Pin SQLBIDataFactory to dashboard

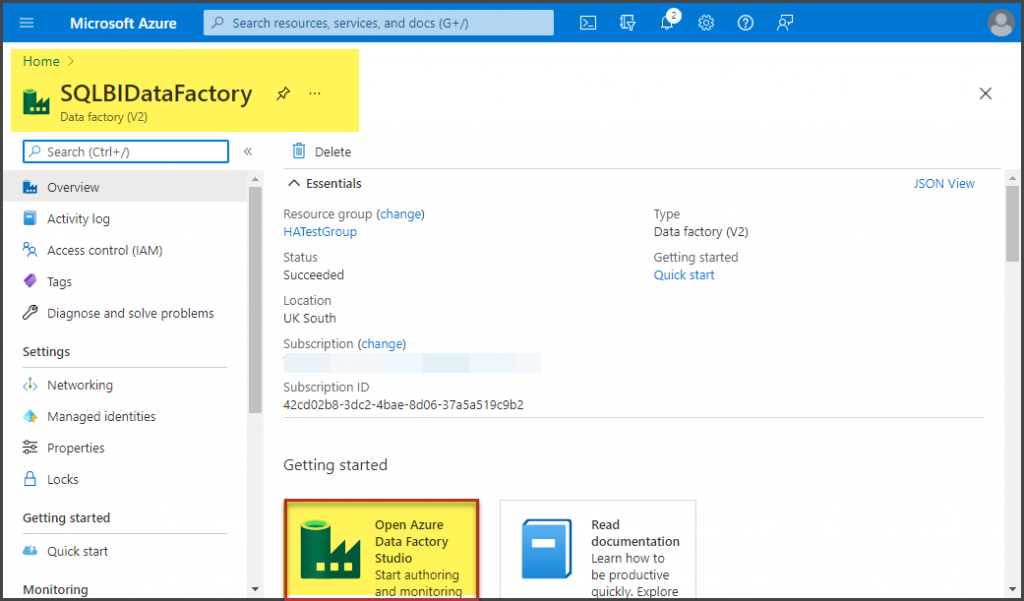(x=283, y=93)
